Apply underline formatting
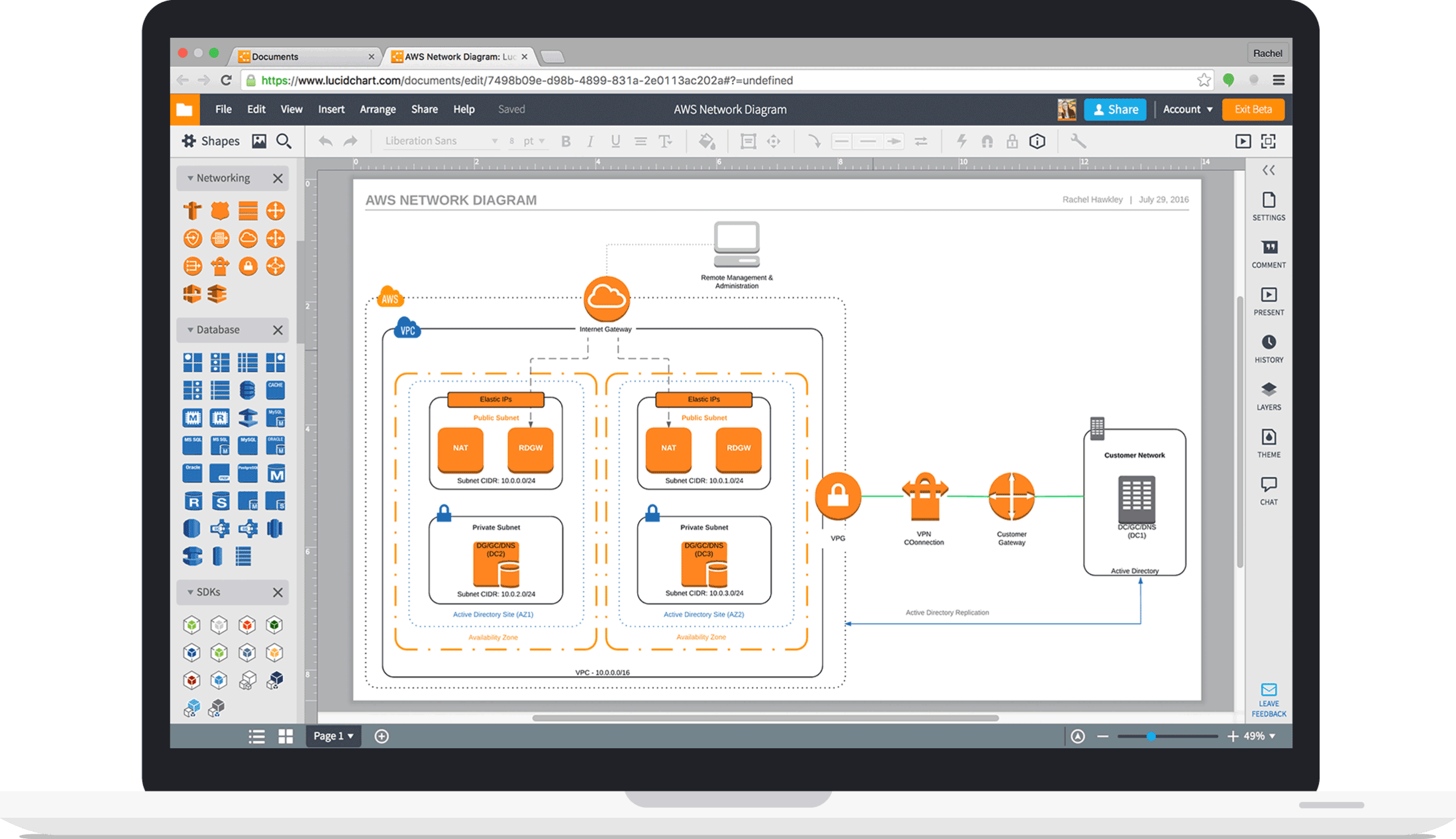Screen dimensions: 1456x839 pyautogui.click(x=615, y=140)
